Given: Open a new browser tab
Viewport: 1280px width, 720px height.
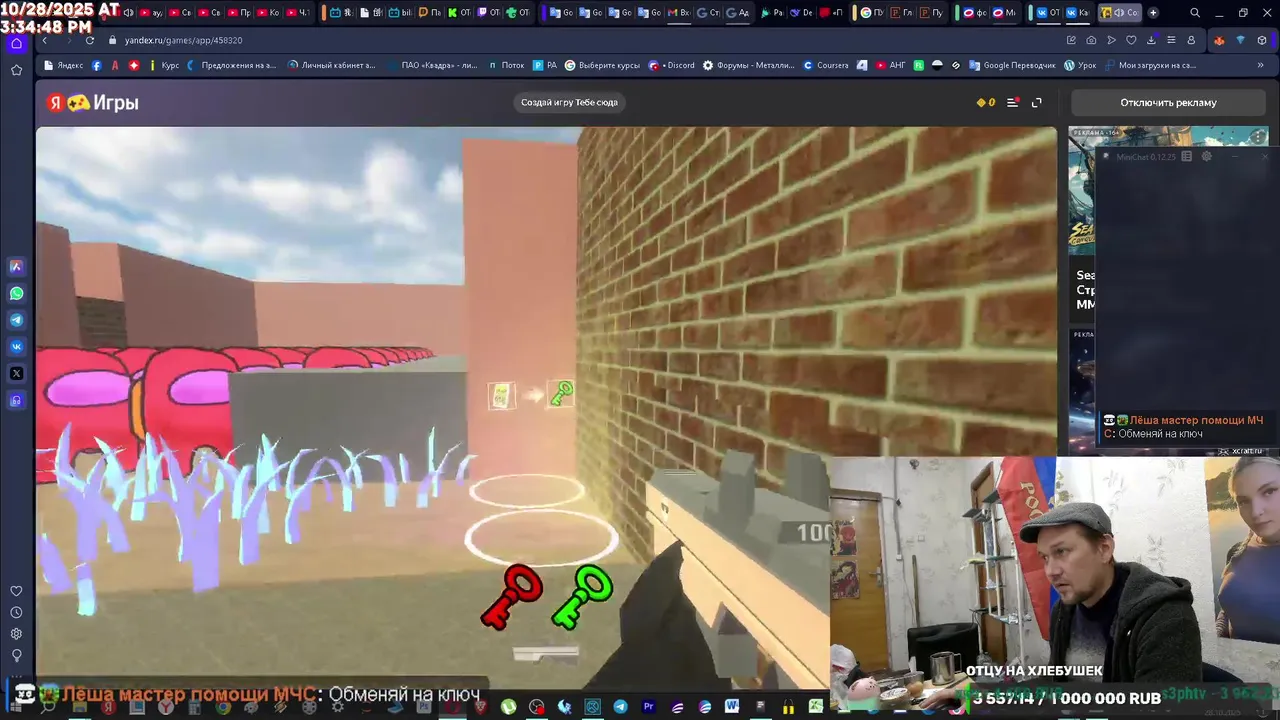Looking at the screenshot, I should point(1153,13).
